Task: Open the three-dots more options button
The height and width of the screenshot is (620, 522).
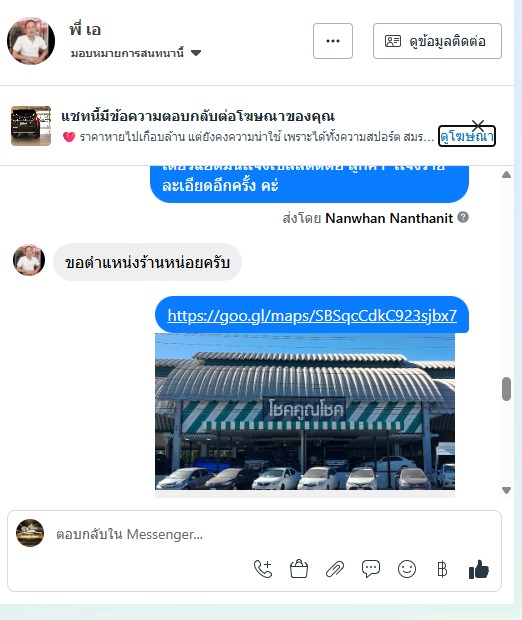Action: [x=333, y=41]
